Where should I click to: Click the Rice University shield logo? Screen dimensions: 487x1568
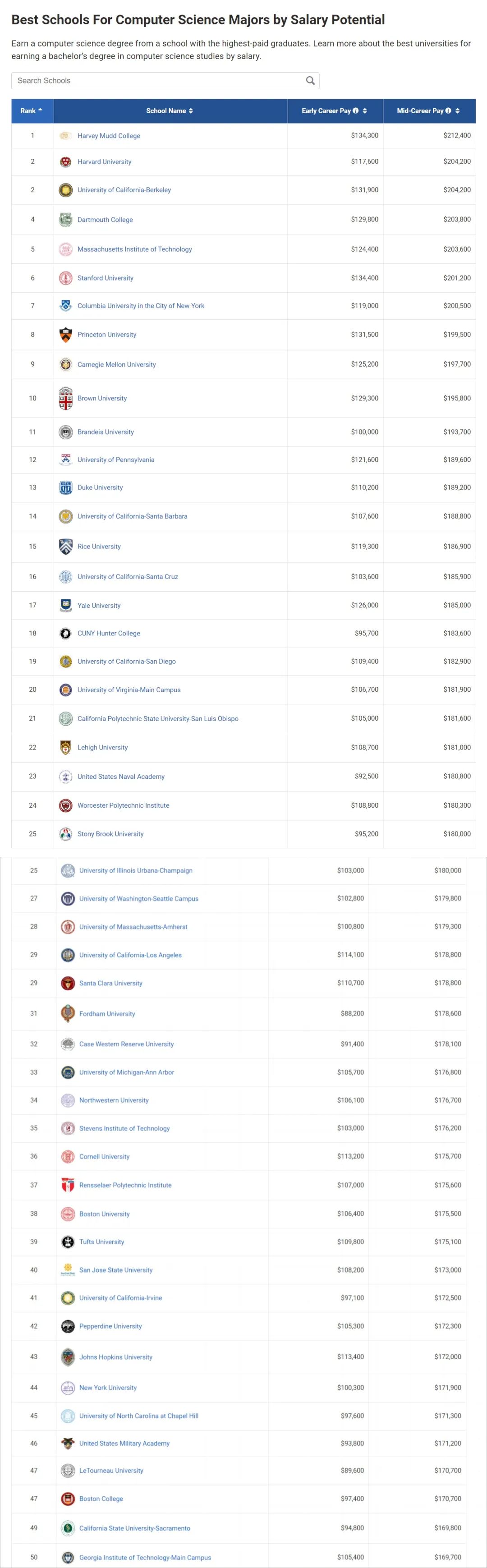[66, 547]
